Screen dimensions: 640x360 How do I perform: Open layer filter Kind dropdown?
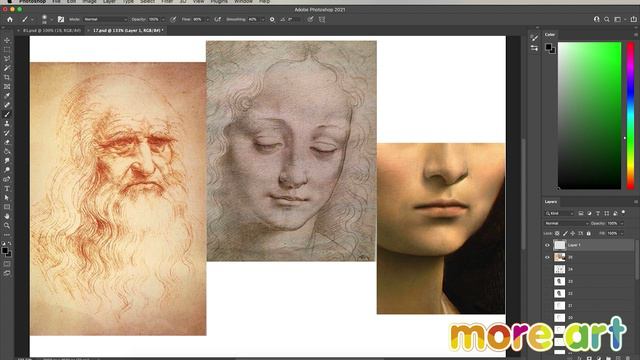[x=560, y=213]
